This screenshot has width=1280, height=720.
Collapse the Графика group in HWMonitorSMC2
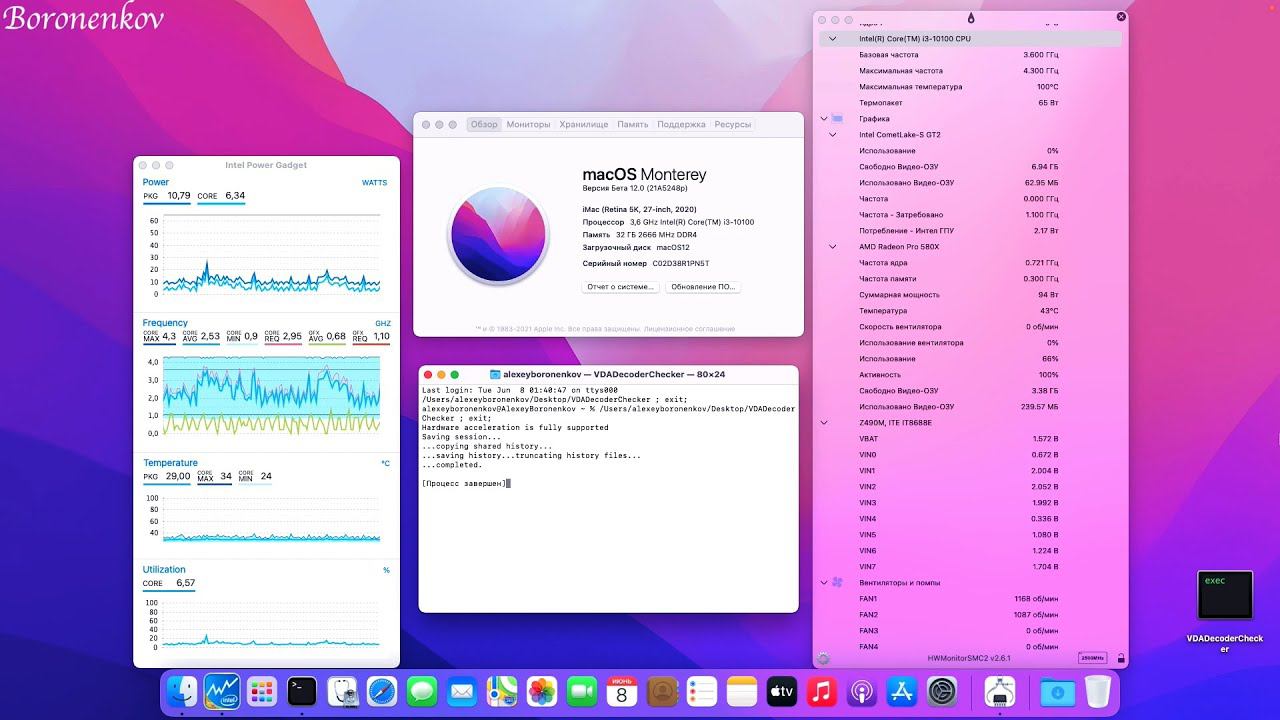pyautogui.click(x=824, y=119)
